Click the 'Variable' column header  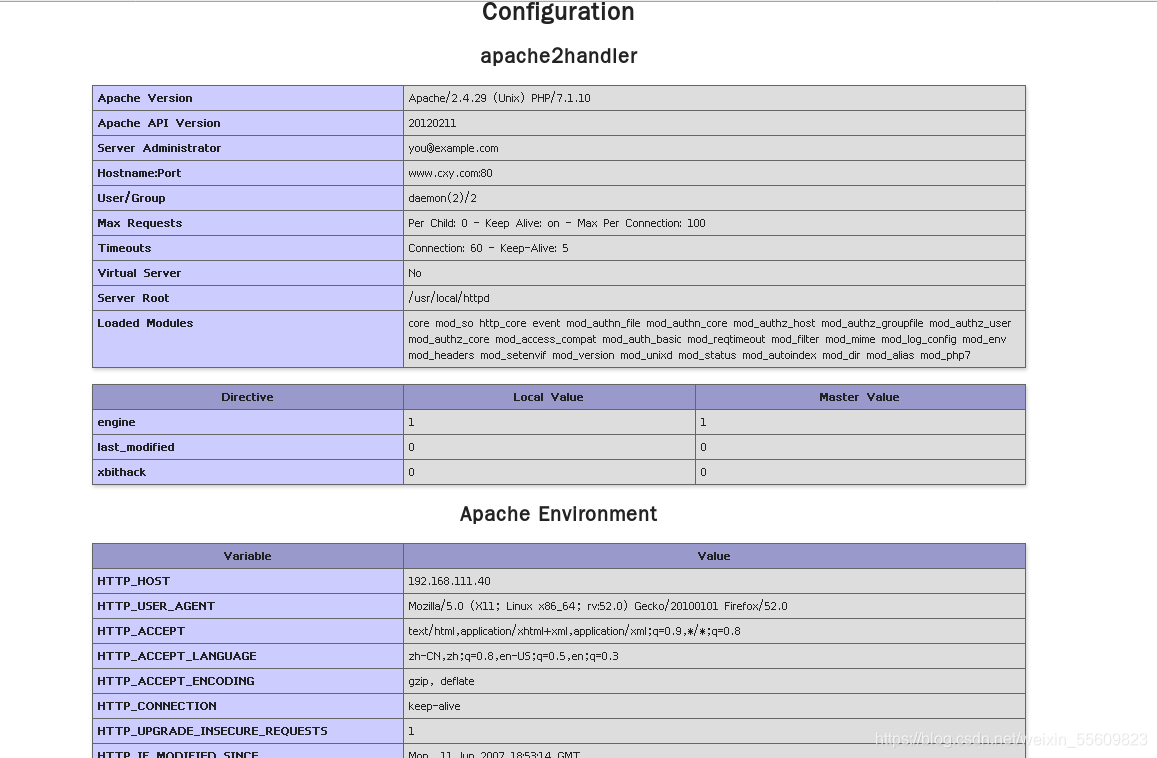pyautogui.click(x=247, y=557)
